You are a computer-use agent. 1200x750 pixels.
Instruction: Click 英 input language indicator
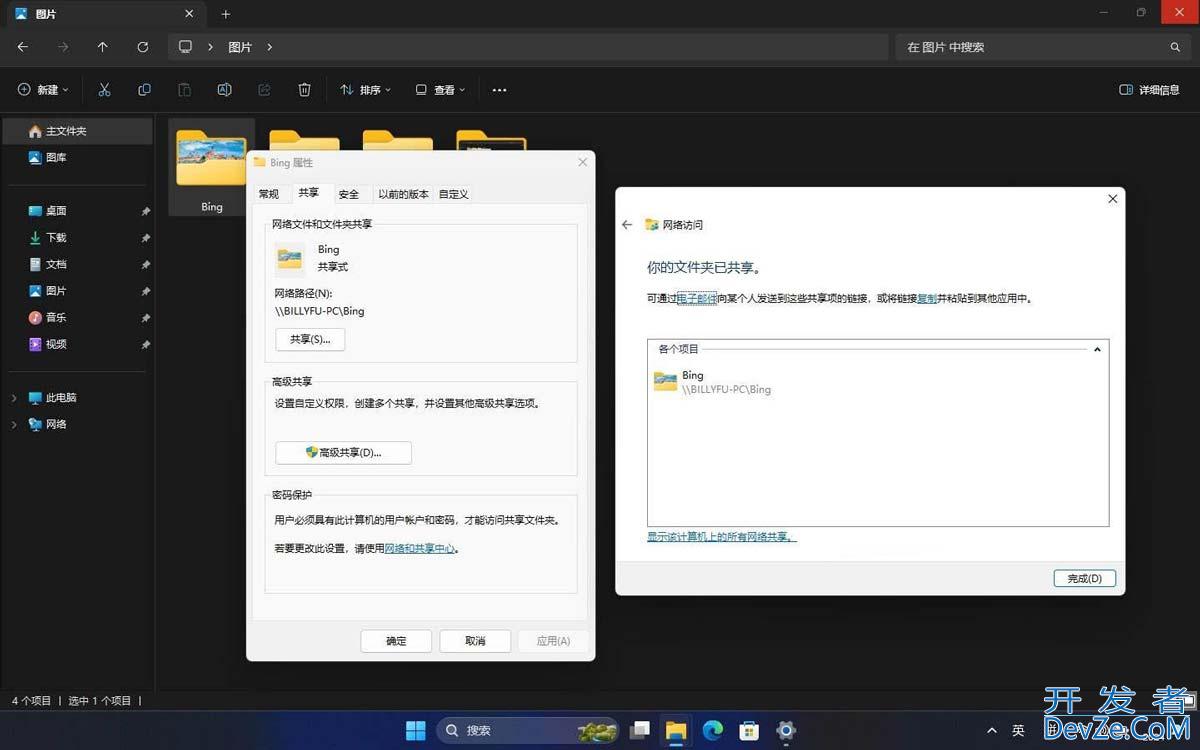1018,731
